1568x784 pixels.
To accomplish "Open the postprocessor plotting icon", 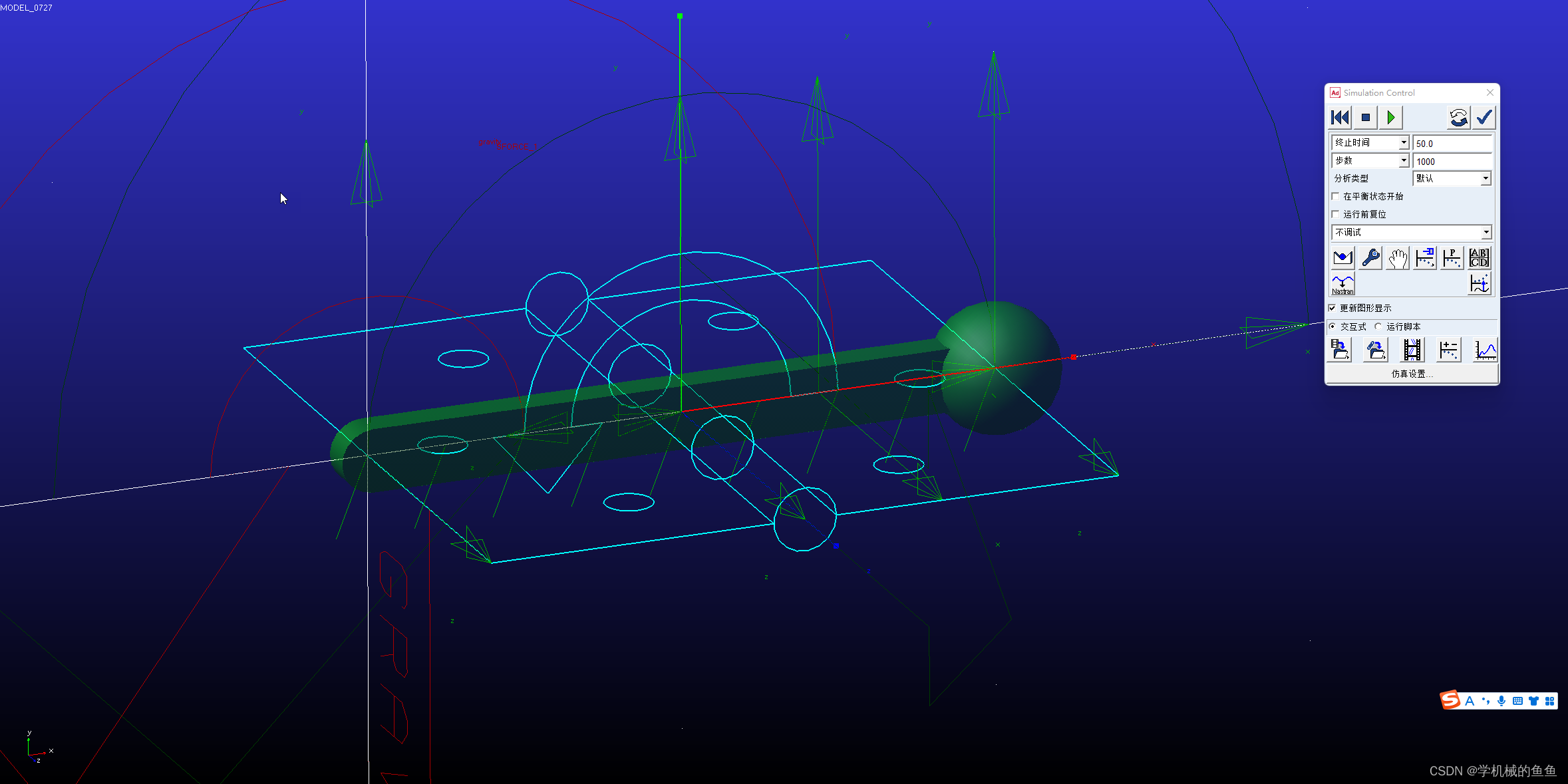I will click(x=1485, y=350).
